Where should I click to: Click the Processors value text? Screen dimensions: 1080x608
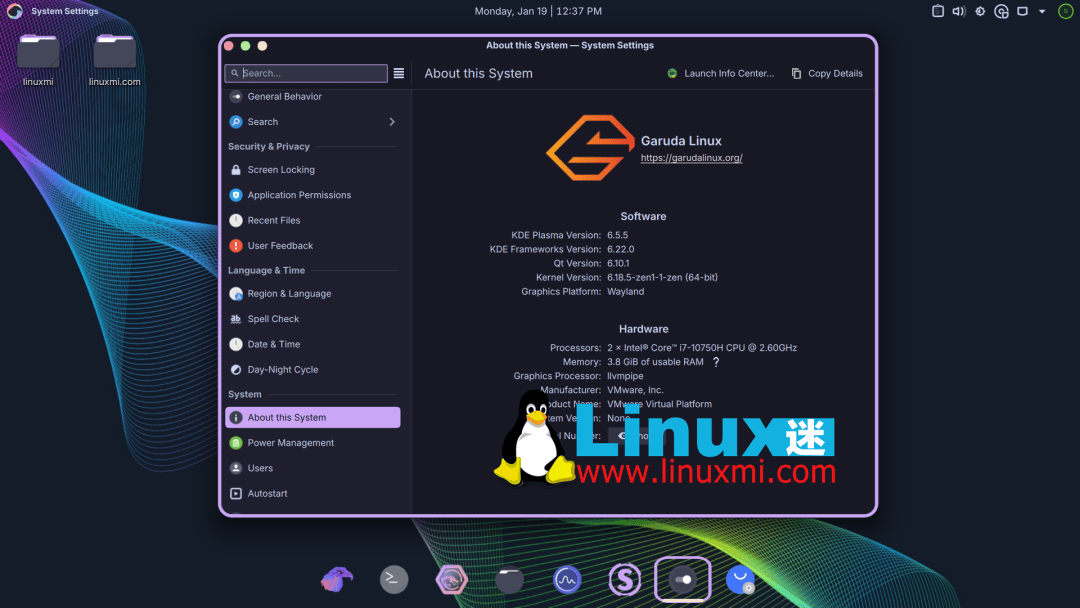tap(702, 348)
